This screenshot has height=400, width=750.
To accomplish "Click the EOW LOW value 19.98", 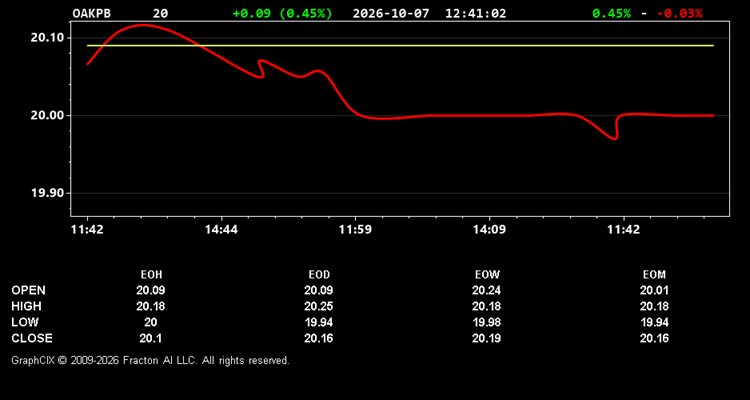I will 486,322.
